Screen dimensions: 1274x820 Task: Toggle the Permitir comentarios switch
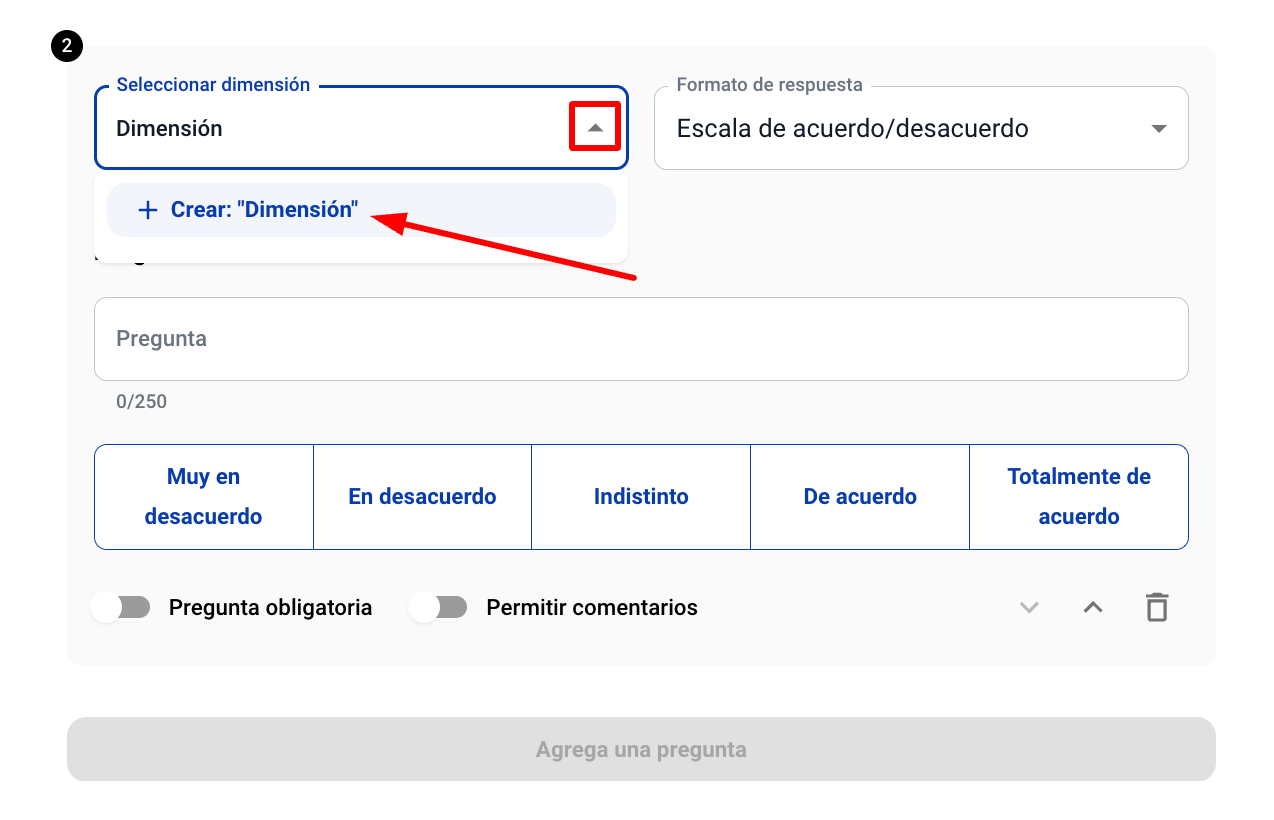pyautogui.click(x=438, y=607)
